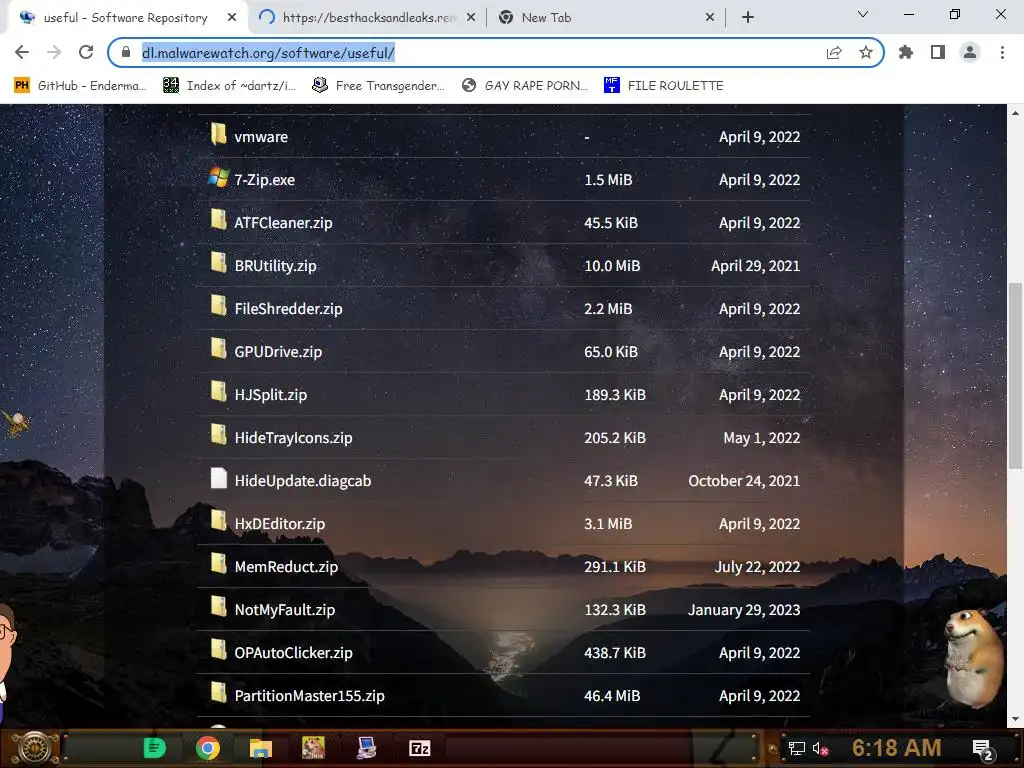Click the vmware folder icon
This screenshot has height=768, width=1024.
[x=218, y=135]
